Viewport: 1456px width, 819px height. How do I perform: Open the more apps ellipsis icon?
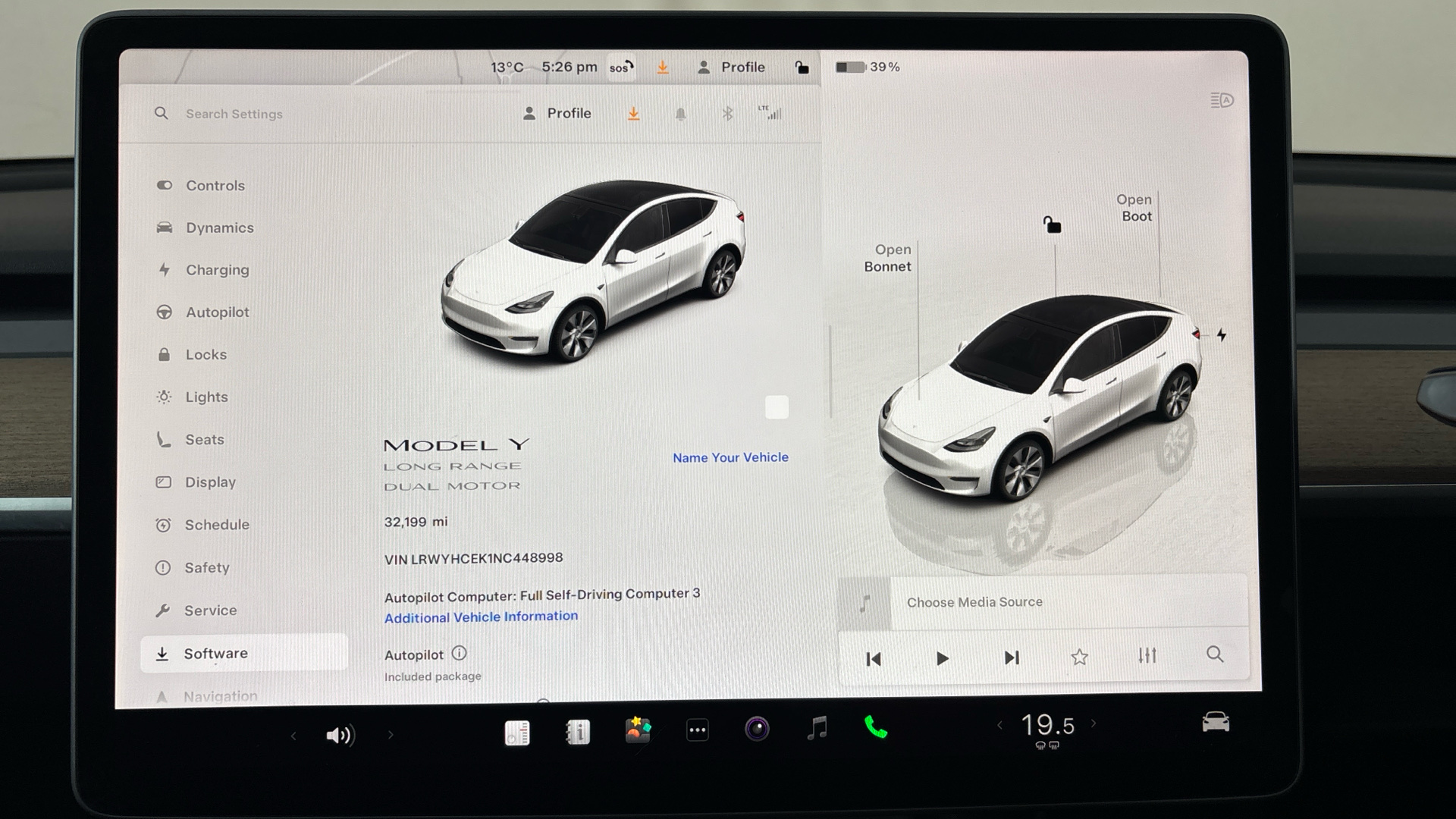coord(697,730)
